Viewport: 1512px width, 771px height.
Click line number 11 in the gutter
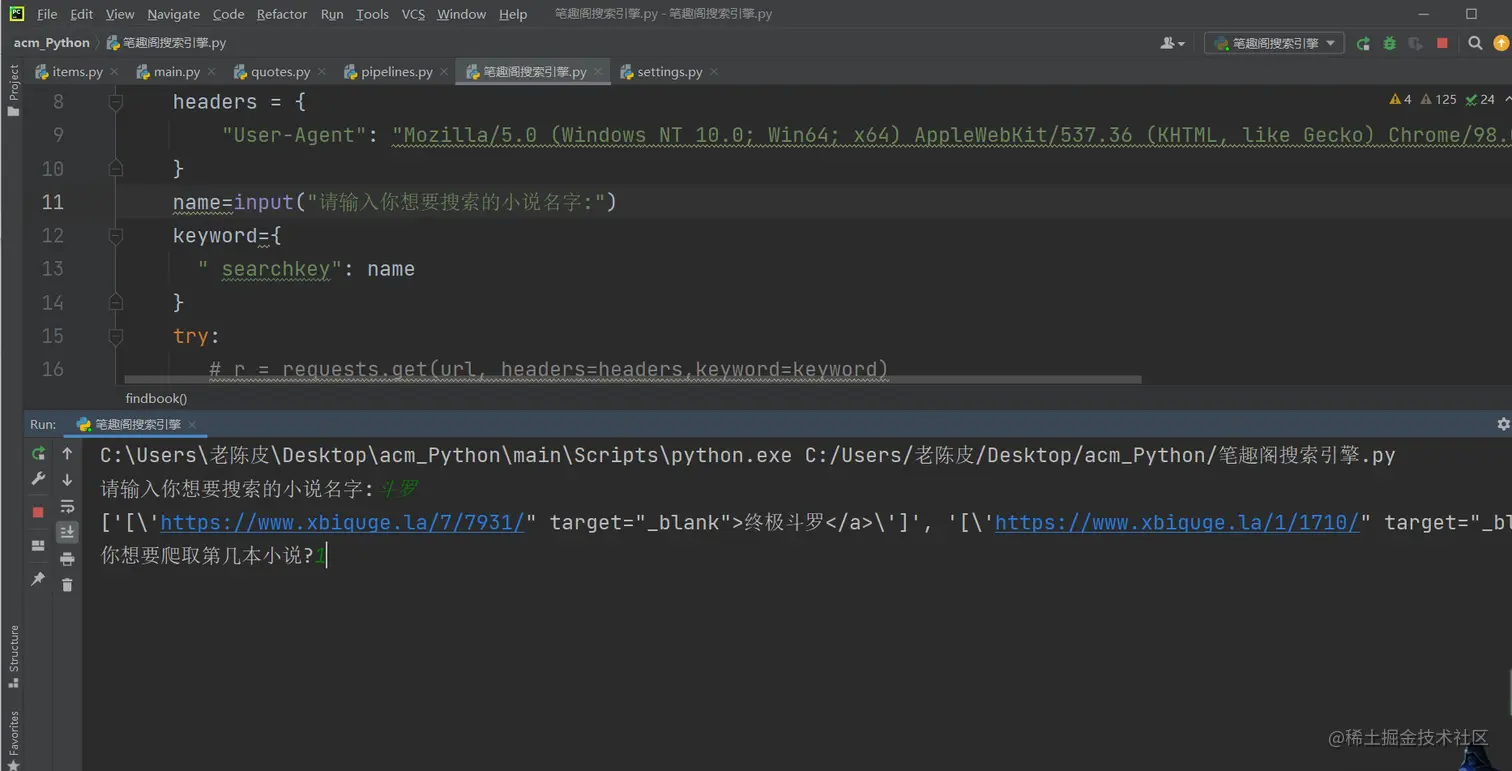tap(52, 202)
